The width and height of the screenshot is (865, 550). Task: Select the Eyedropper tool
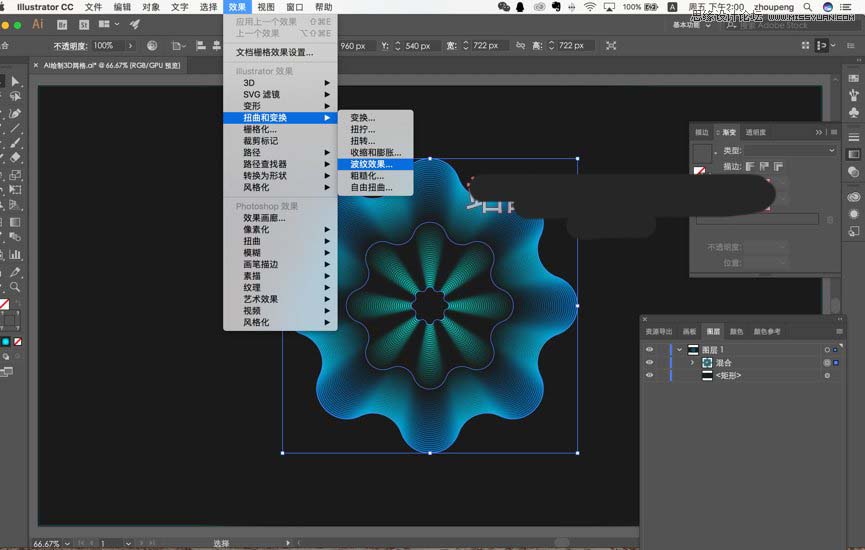[x=15, y=272]
